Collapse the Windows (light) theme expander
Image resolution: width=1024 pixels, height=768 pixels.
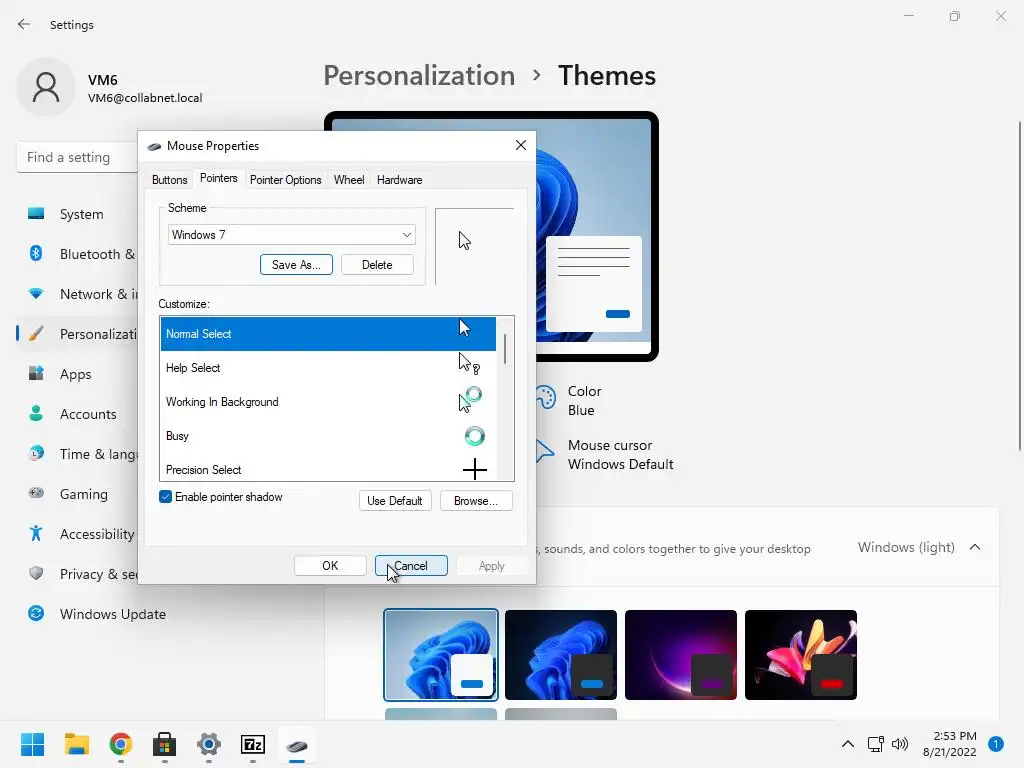point(975,547)
